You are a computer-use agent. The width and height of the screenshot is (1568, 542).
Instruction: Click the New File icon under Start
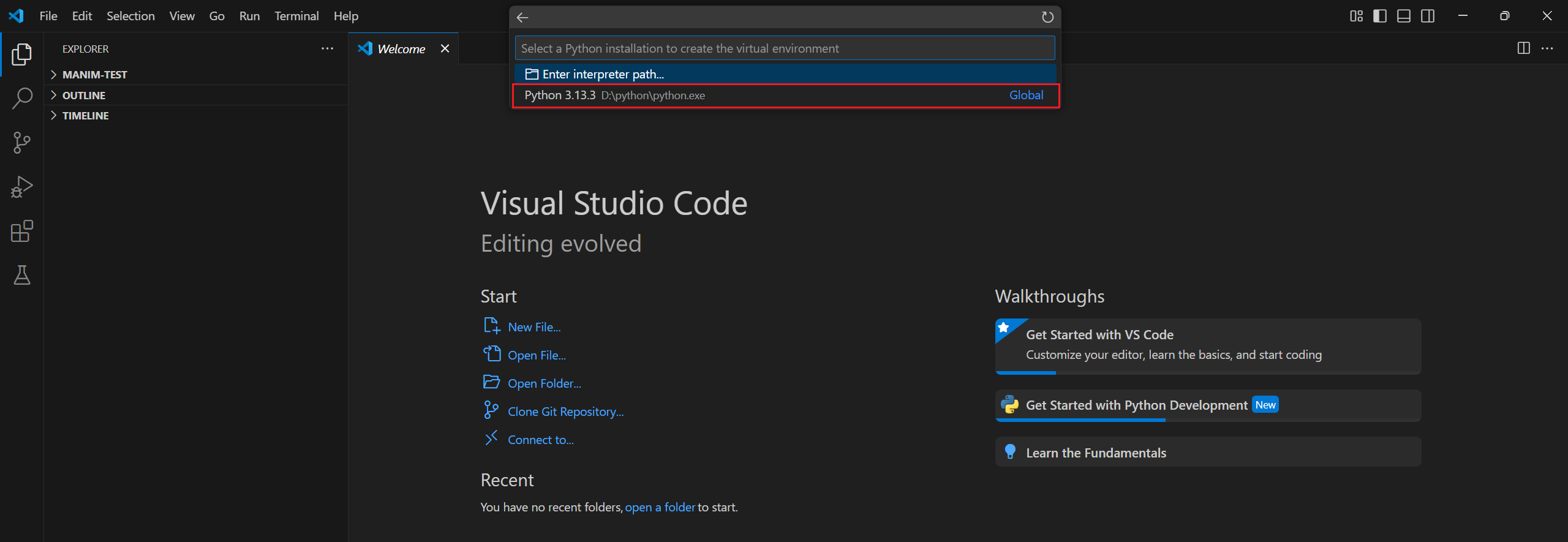click(x=492, y=326)
